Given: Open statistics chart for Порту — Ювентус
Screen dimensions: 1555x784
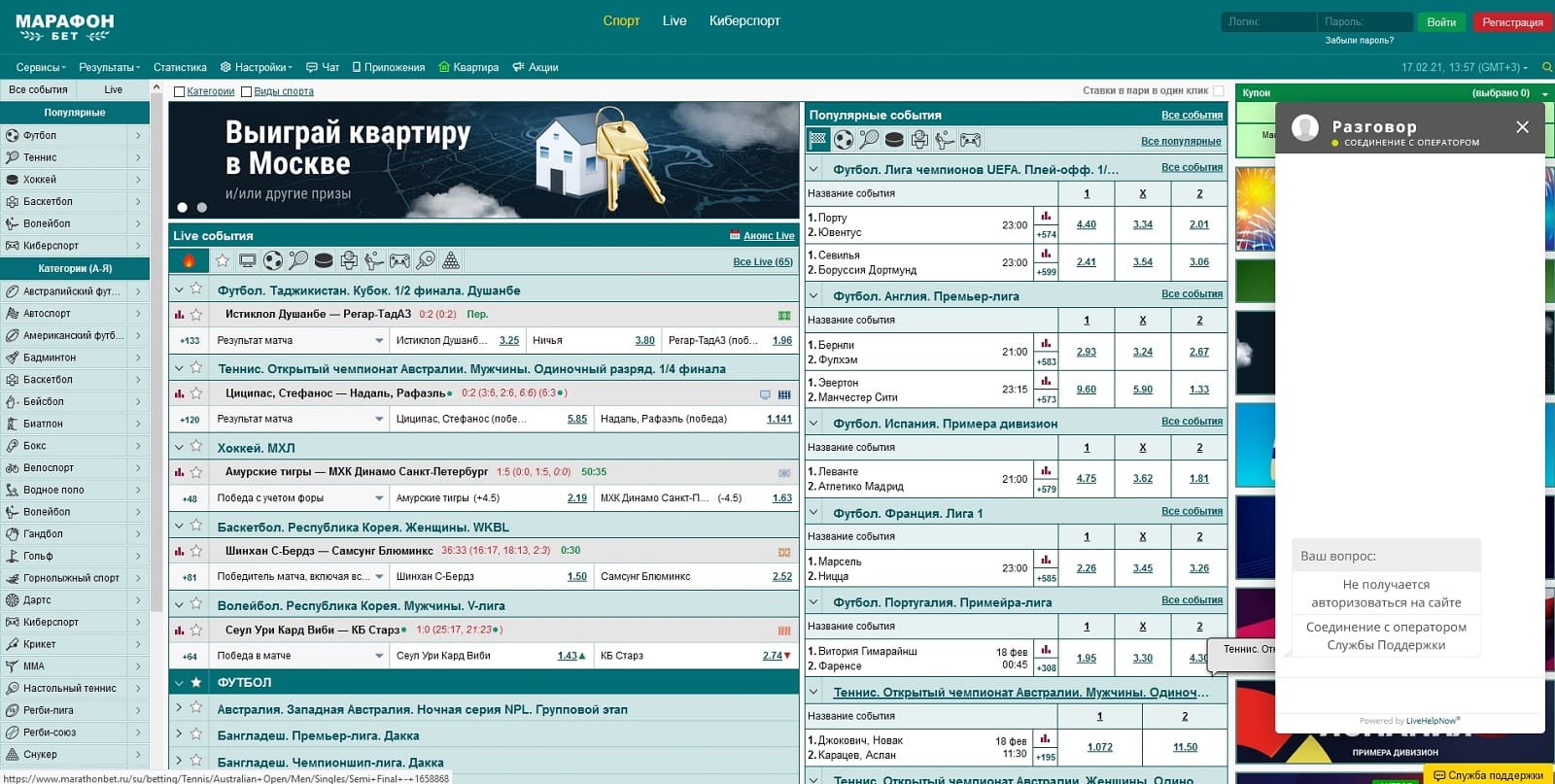Looking at the screenshot, I should tap(1046, 217).
